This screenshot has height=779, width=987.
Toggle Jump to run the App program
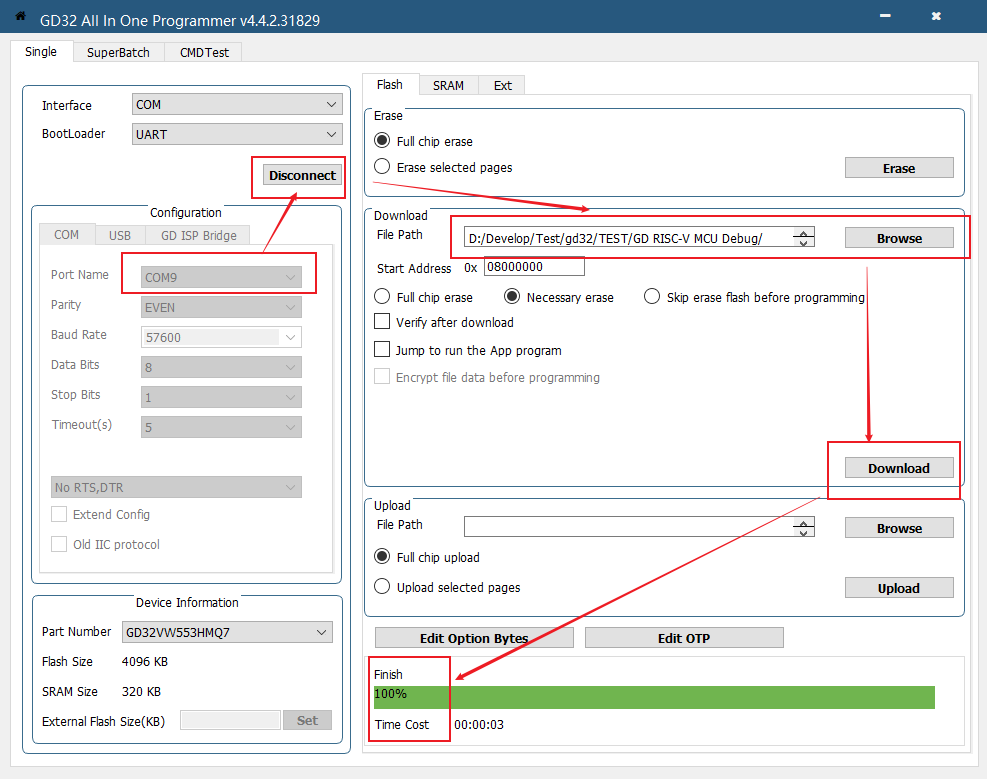382,350
